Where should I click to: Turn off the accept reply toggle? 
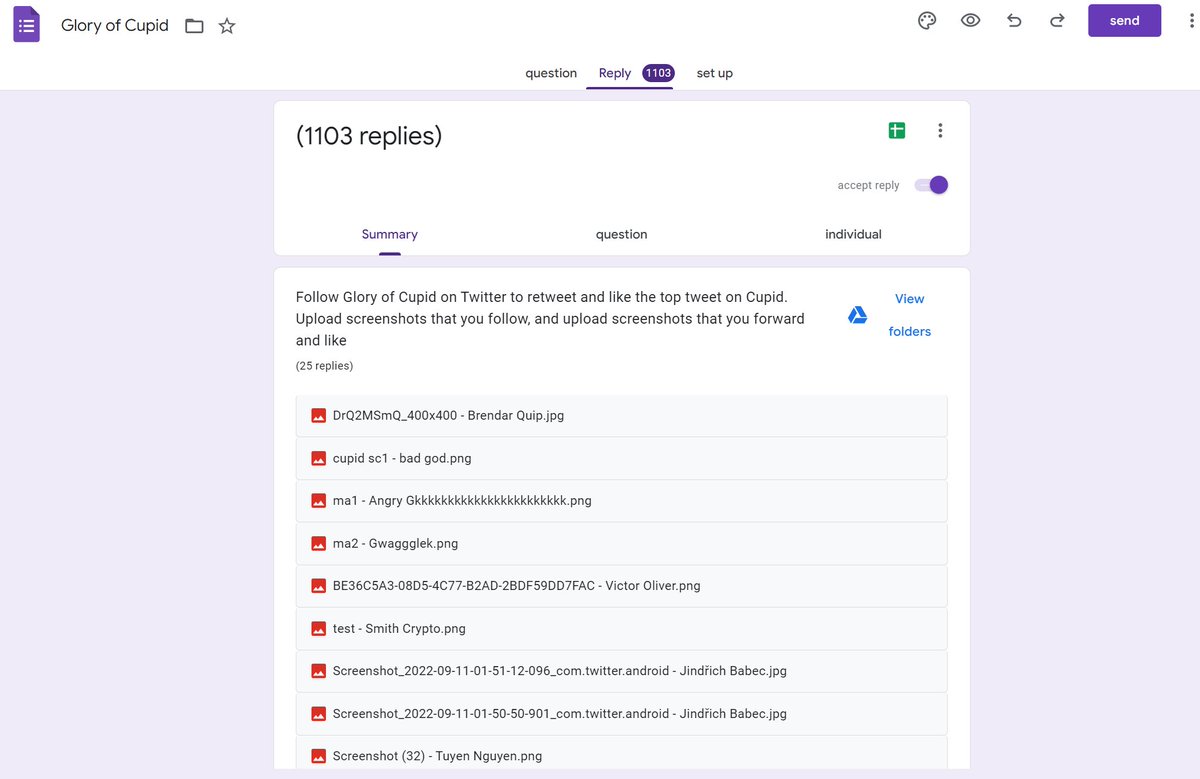(931, 185)
